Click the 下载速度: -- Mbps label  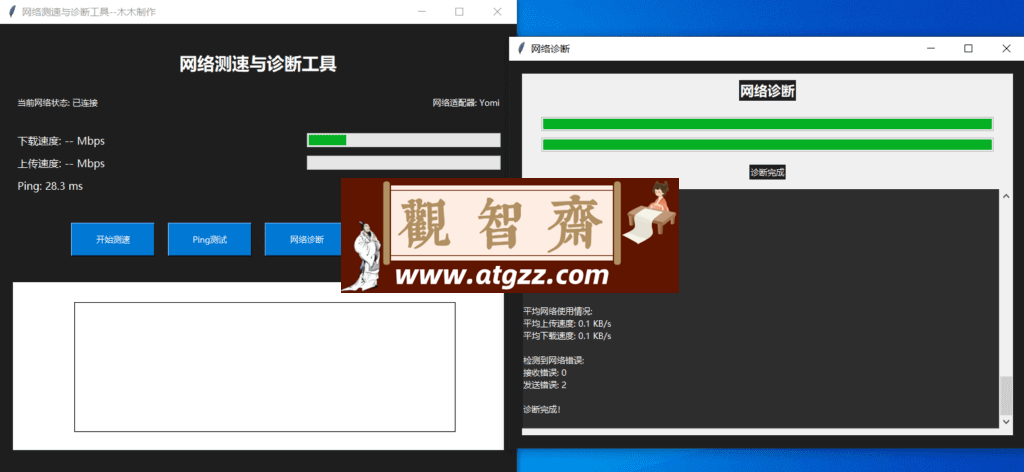tap(61, 141)
